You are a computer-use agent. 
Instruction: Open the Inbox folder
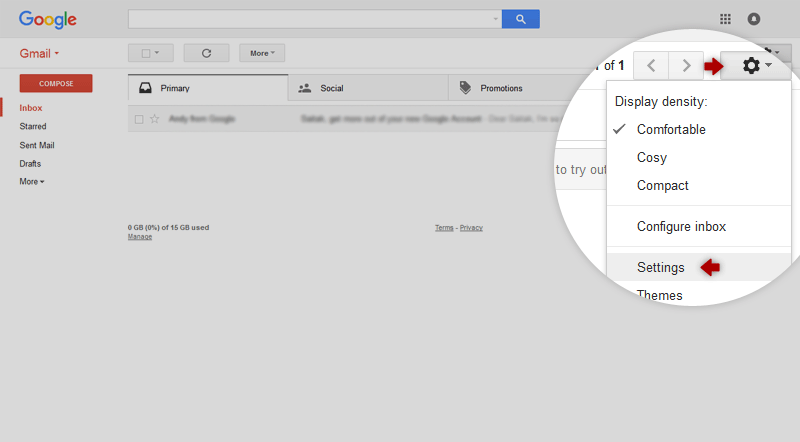[x=31, y=108]
